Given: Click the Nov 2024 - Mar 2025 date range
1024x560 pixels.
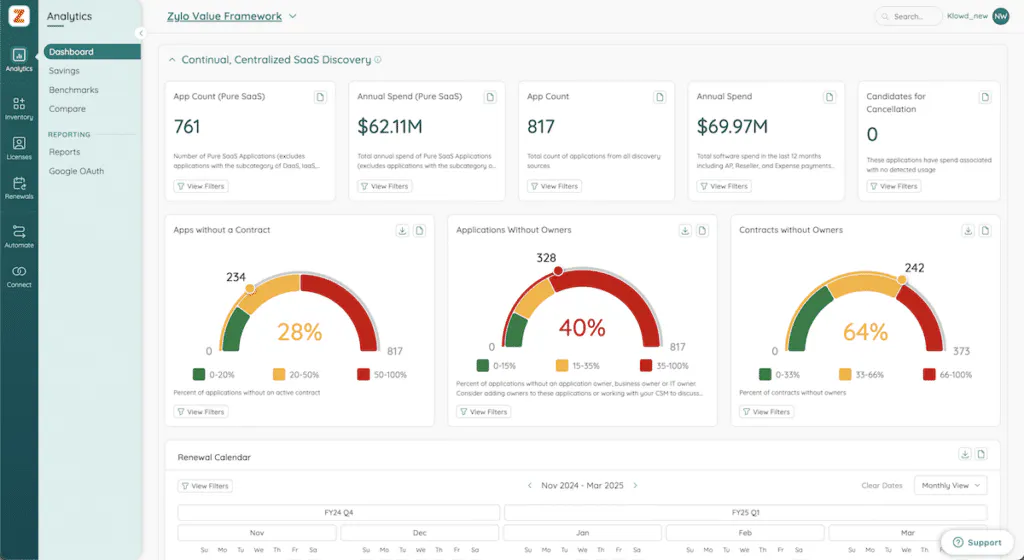Looking at the screenshot, I should coord(583,486).
